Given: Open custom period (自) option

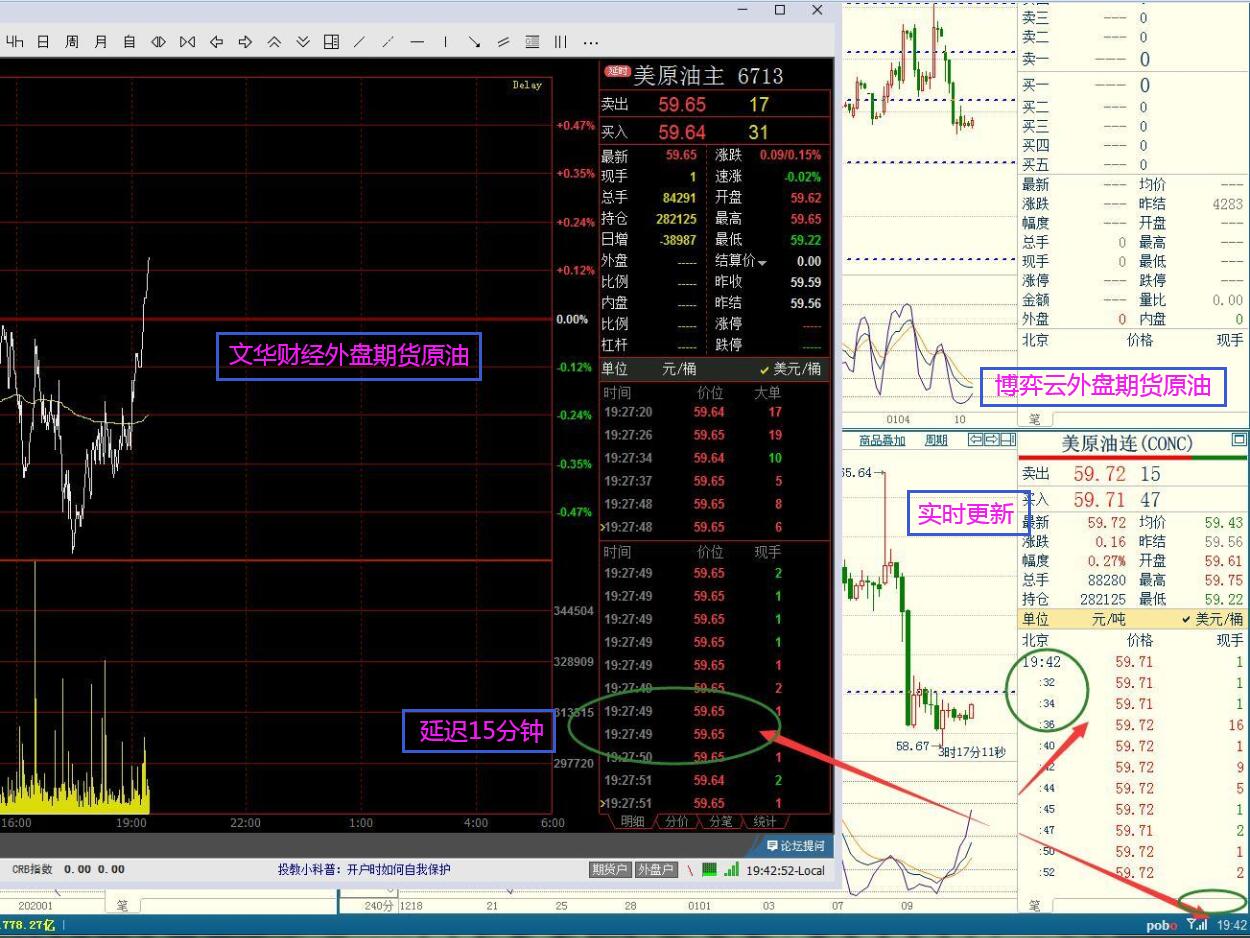Looking at the screenshot, I should click(x=129, y=42).
